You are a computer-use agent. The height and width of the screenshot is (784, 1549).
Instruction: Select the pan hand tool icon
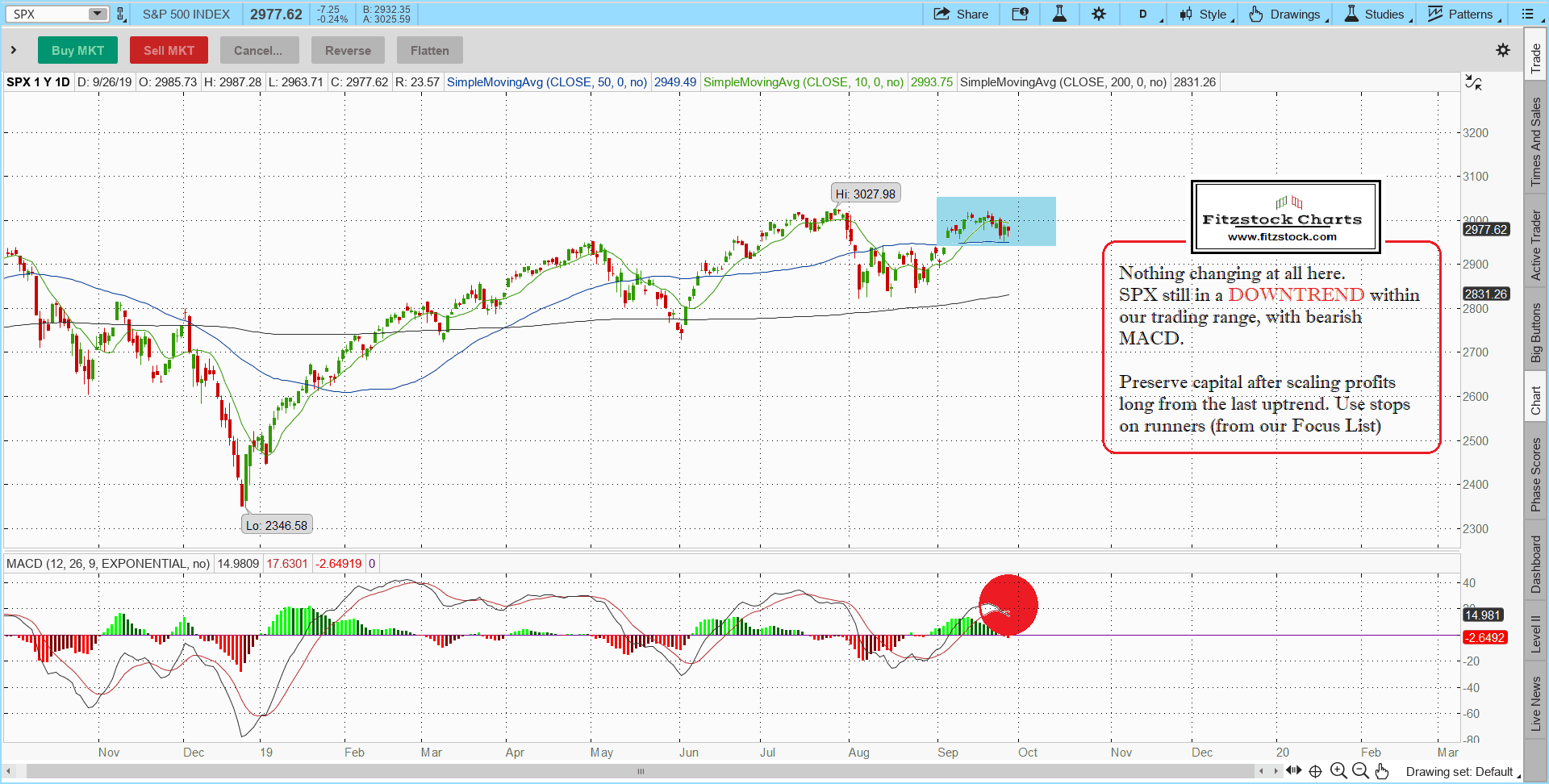pyautogui.click(x=1382, y=771)
